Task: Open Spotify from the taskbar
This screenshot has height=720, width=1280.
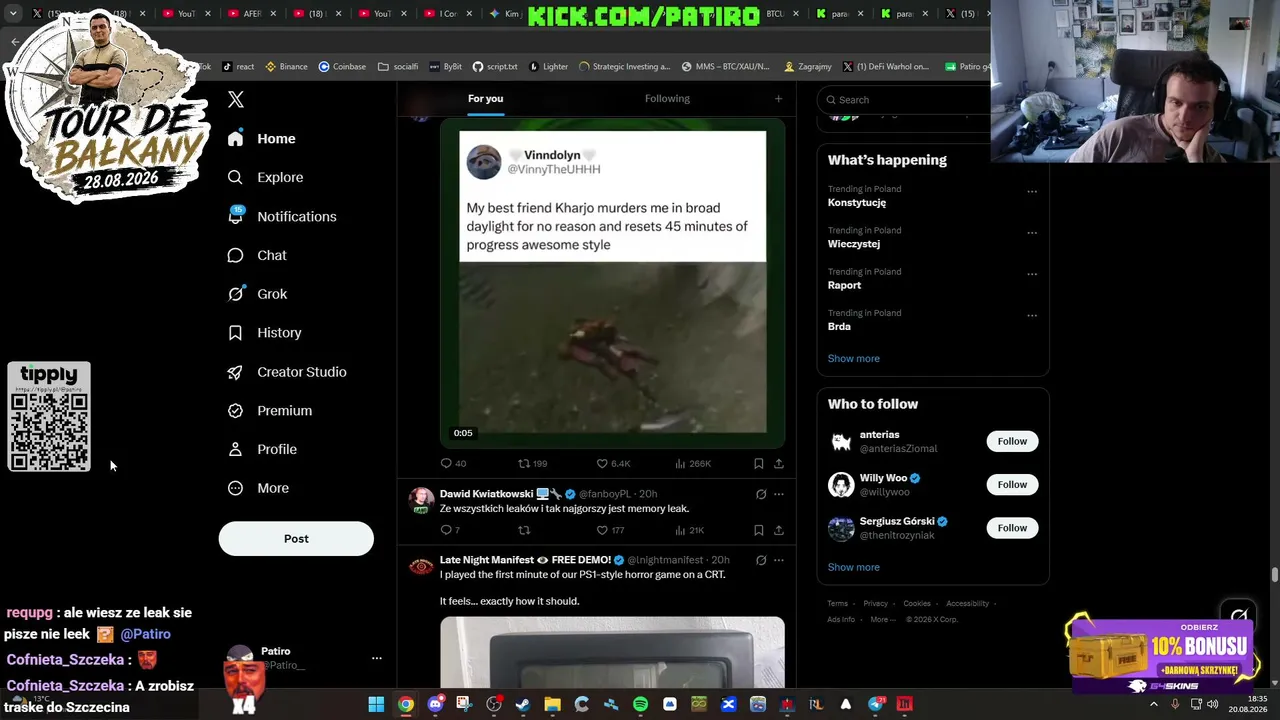Action: click(640, 704)
